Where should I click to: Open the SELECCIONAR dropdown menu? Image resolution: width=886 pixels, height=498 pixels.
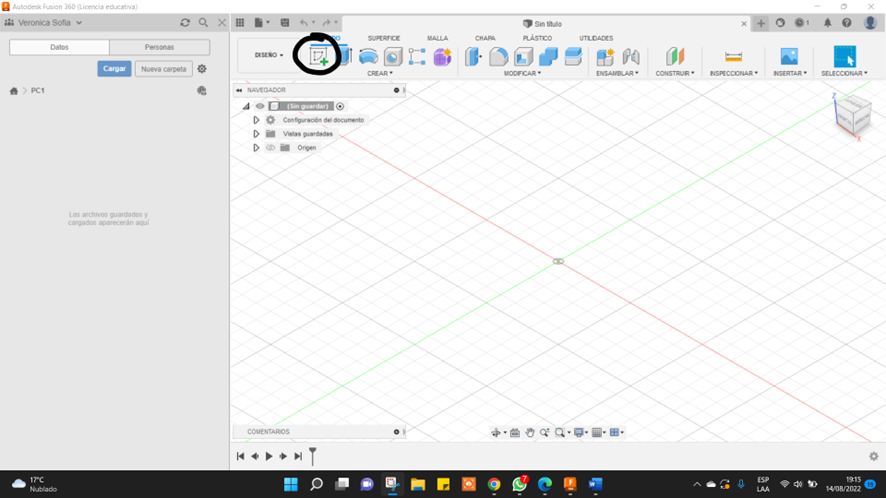click(844, 73)
